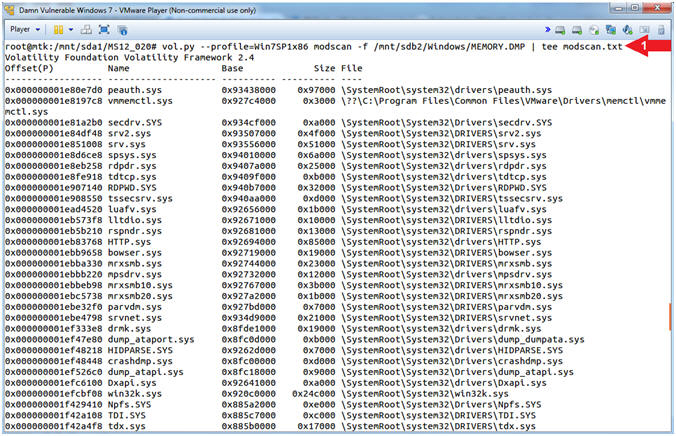The height and width of the screenshot is (436, 676).
Task: Click the send Ctrl+Alt+Del toolbar icon
Action: pos(86,30)
